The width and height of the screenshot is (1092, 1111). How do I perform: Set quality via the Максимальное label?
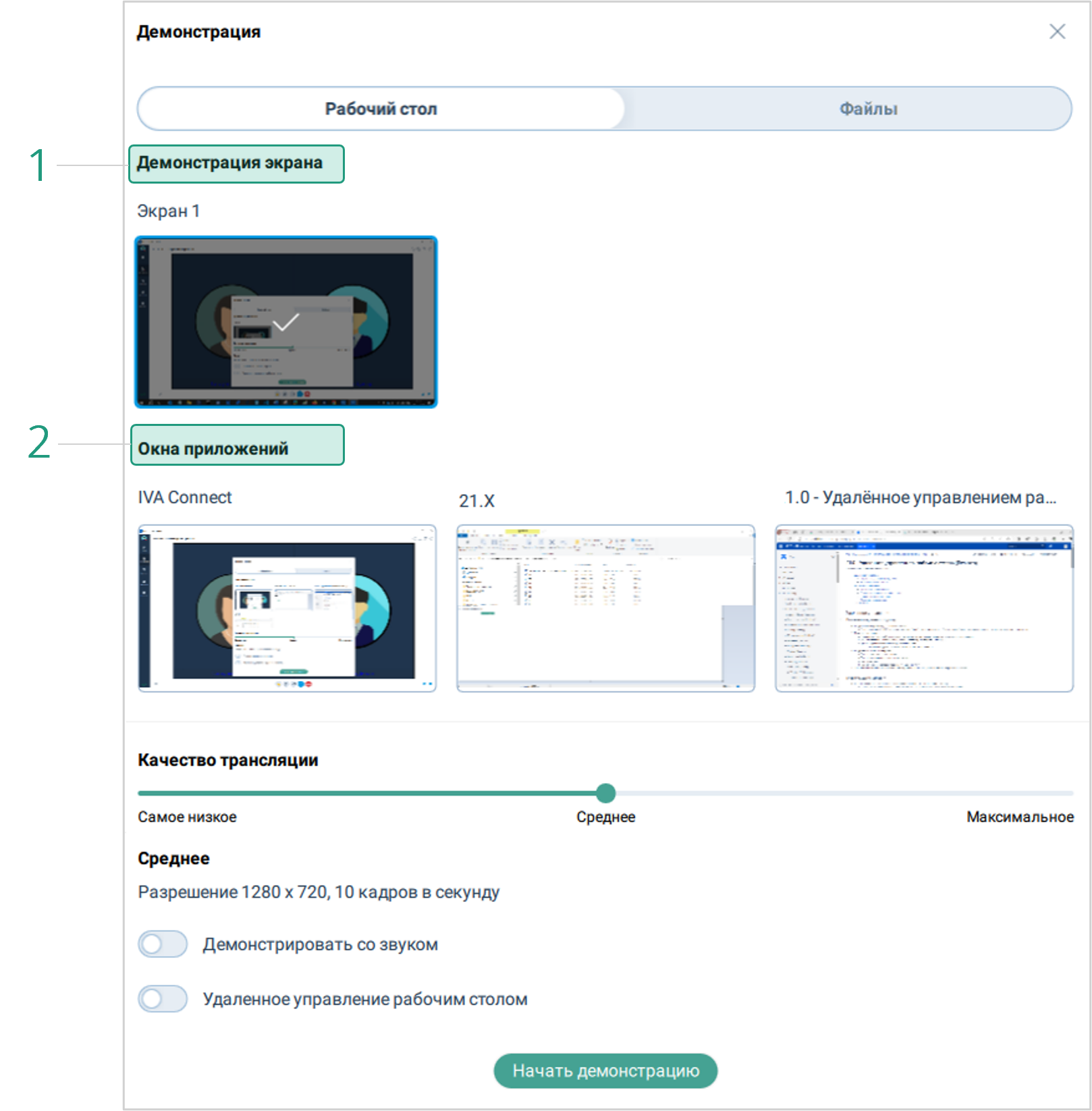[x=1019, y=817]
